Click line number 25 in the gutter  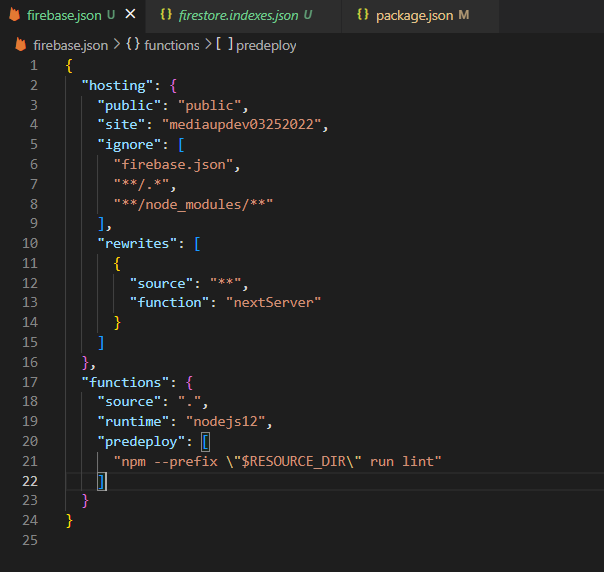(x=30, y=540)
